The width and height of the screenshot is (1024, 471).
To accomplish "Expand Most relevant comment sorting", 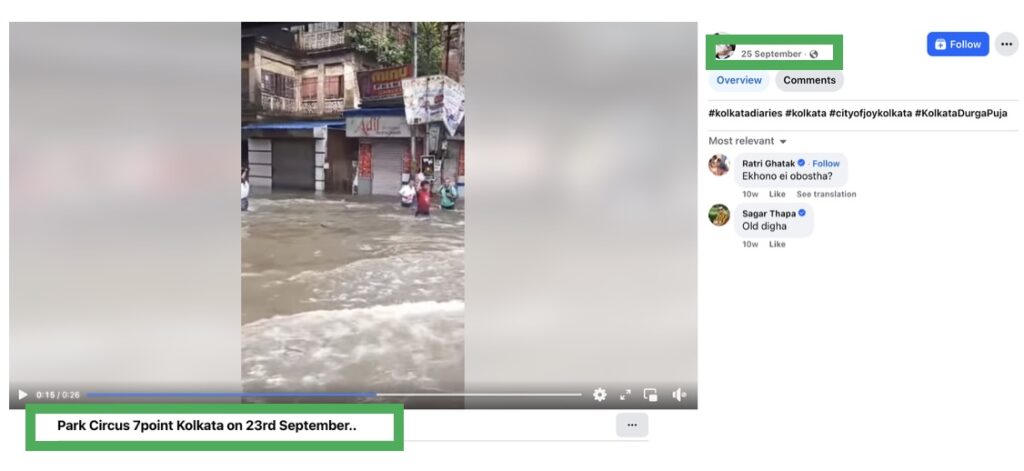I will pos(748,141).
